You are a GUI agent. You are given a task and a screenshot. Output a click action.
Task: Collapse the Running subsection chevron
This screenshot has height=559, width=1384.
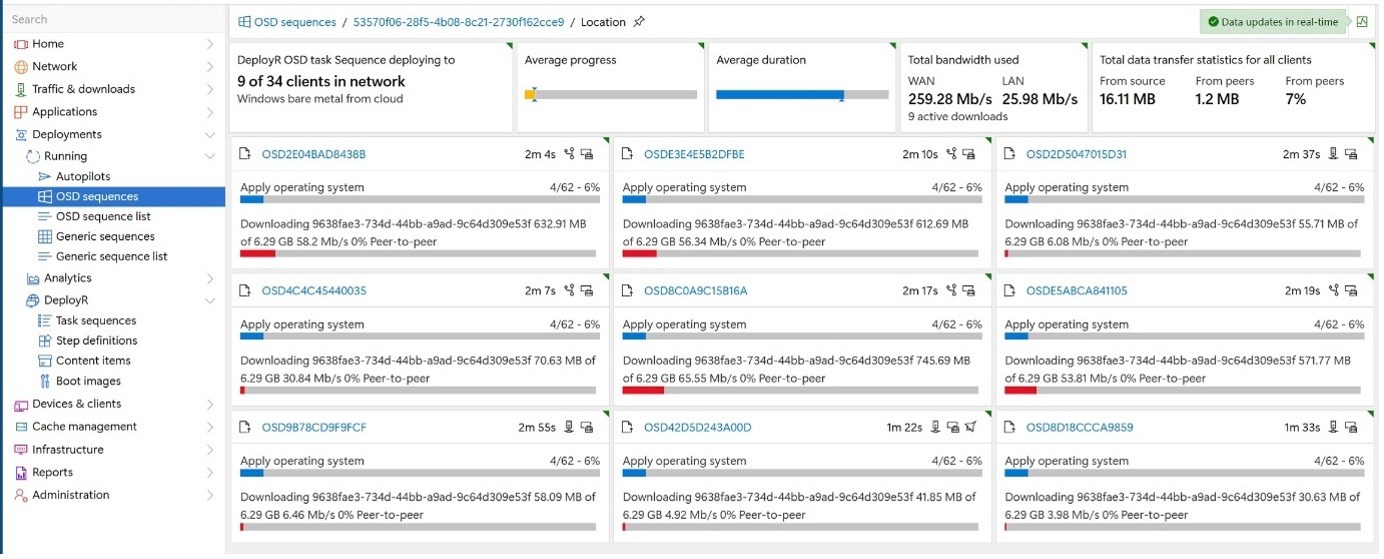click(x=209, y=156)
